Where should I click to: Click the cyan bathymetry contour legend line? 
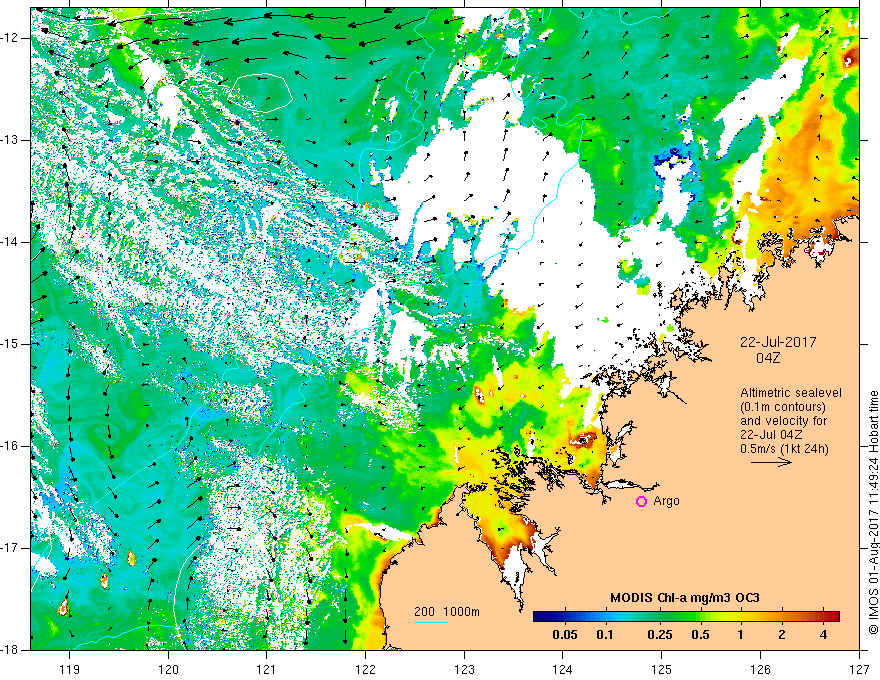pyautogui.click(x=431, y=622)
